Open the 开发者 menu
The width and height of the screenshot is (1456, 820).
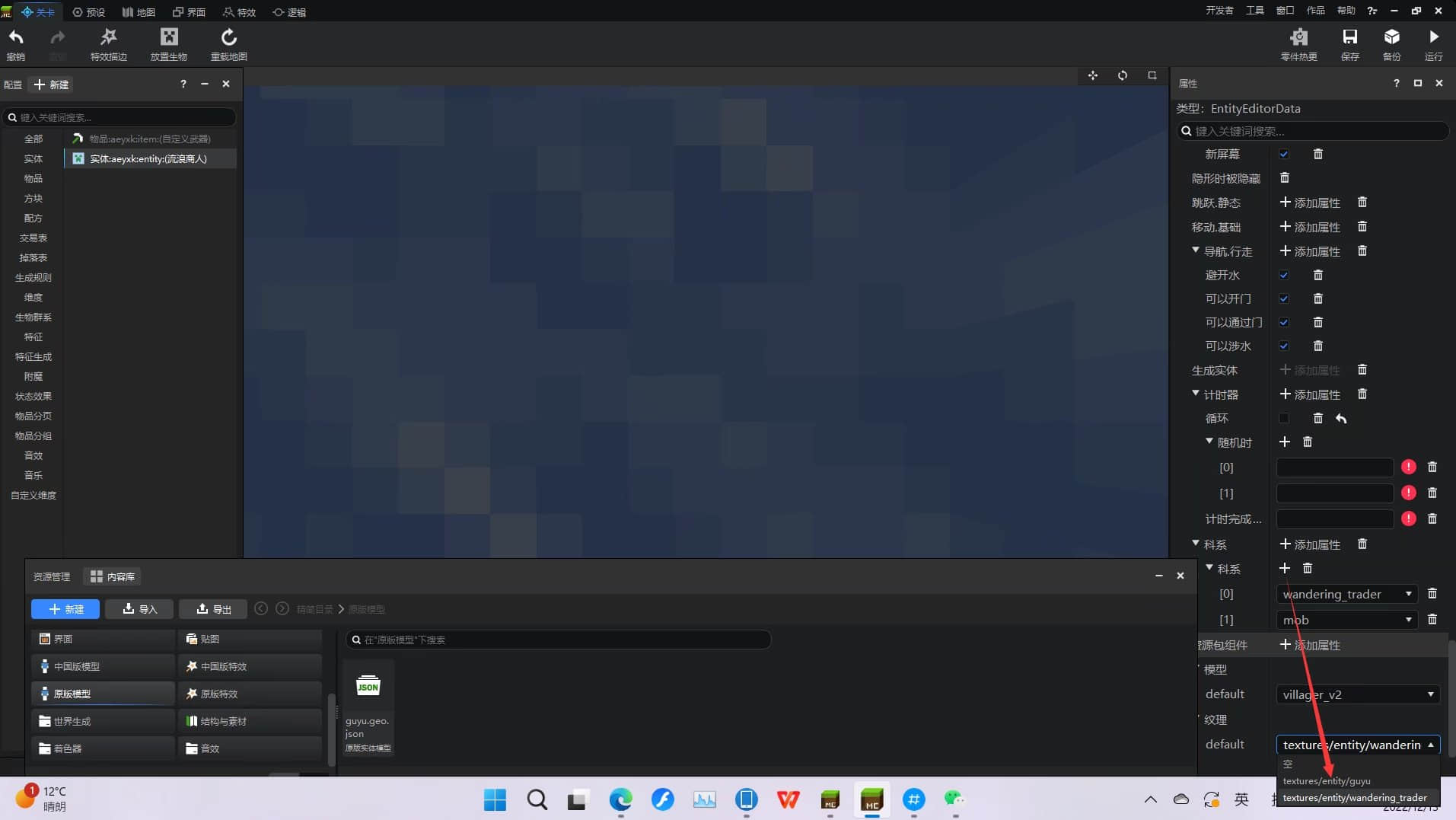(1219, 11)
